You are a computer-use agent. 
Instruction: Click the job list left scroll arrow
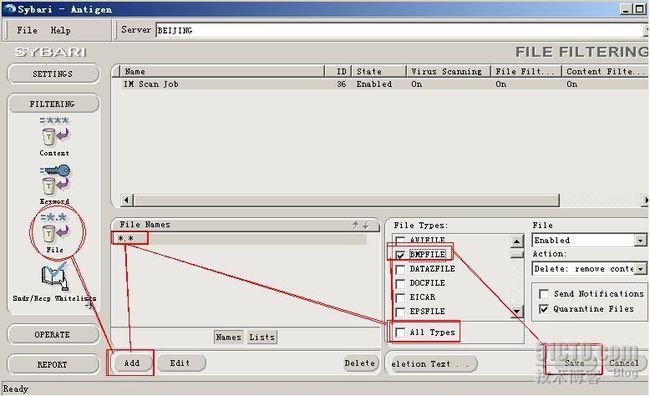(x=127, y=200)
